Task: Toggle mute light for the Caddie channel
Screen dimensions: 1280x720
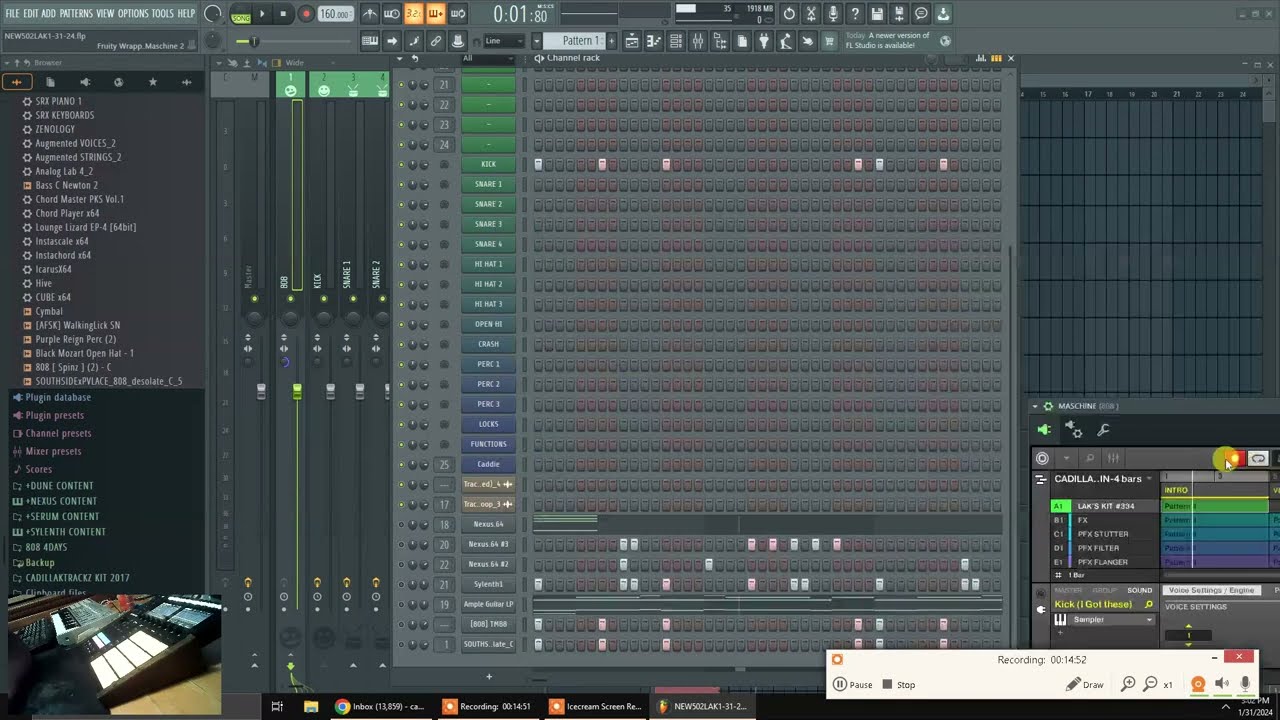Action: (402, 464)
